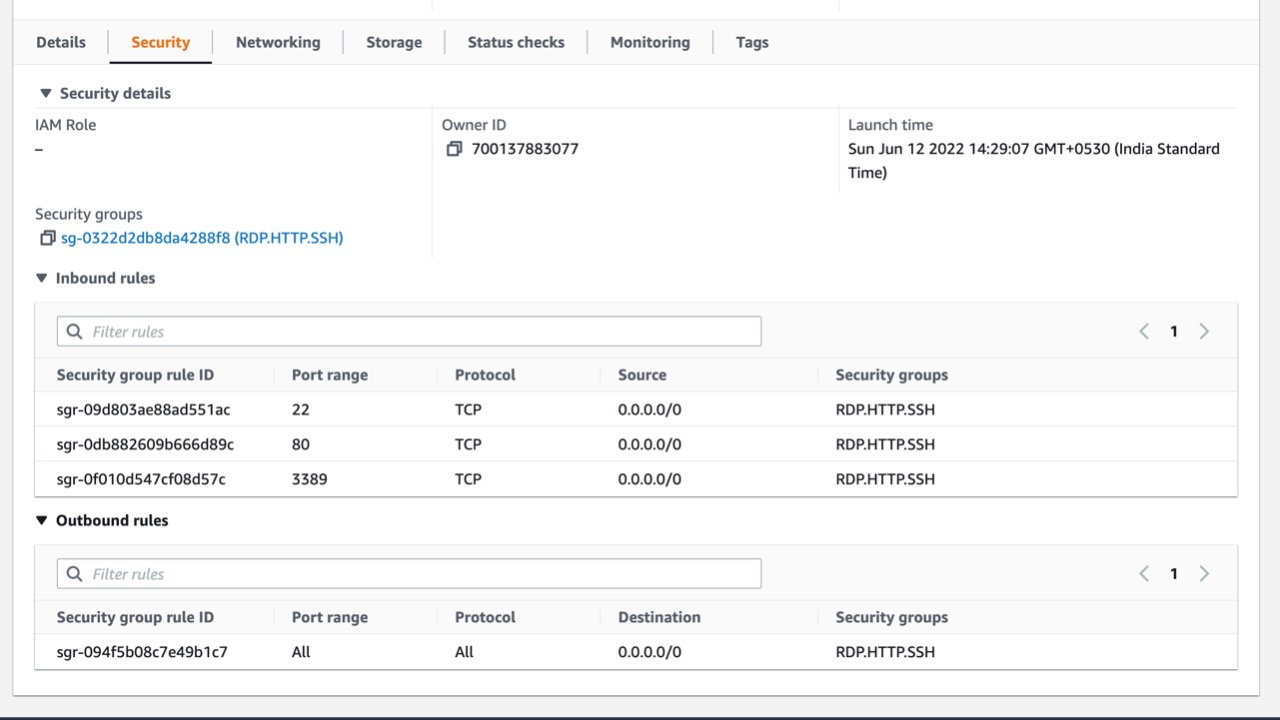Switch to the Storage tab
This screenshot has height=720, width=1280.
pyautogui.click(x=393, y=42)
